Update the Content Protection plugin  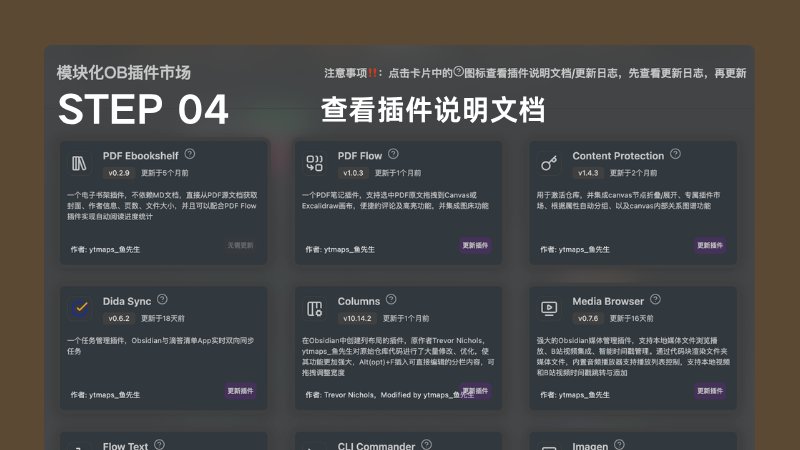[710, 245]
